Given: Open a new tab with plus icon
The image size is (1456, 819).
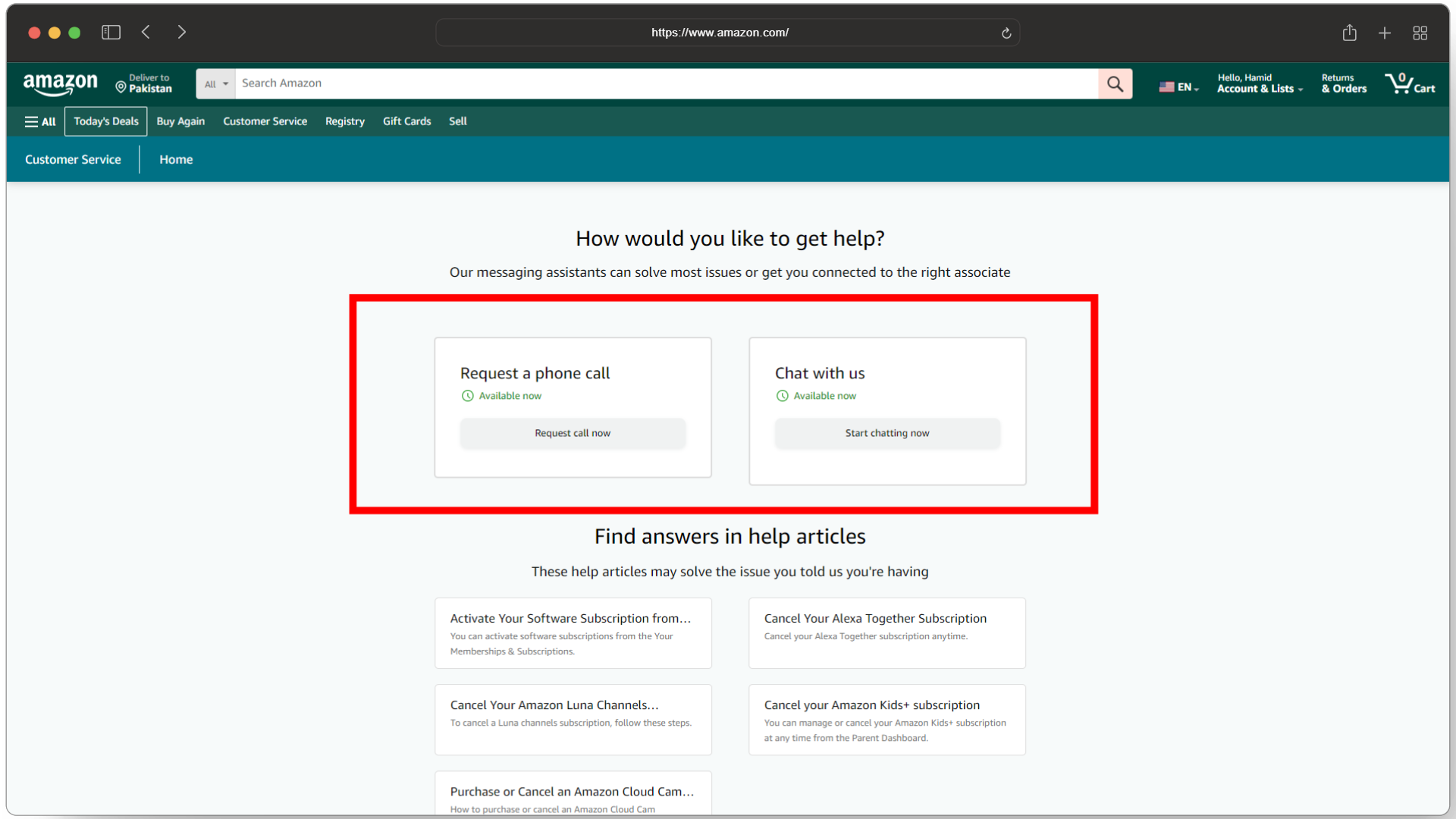Looking at the screenshot, I should click(1385, 33).
